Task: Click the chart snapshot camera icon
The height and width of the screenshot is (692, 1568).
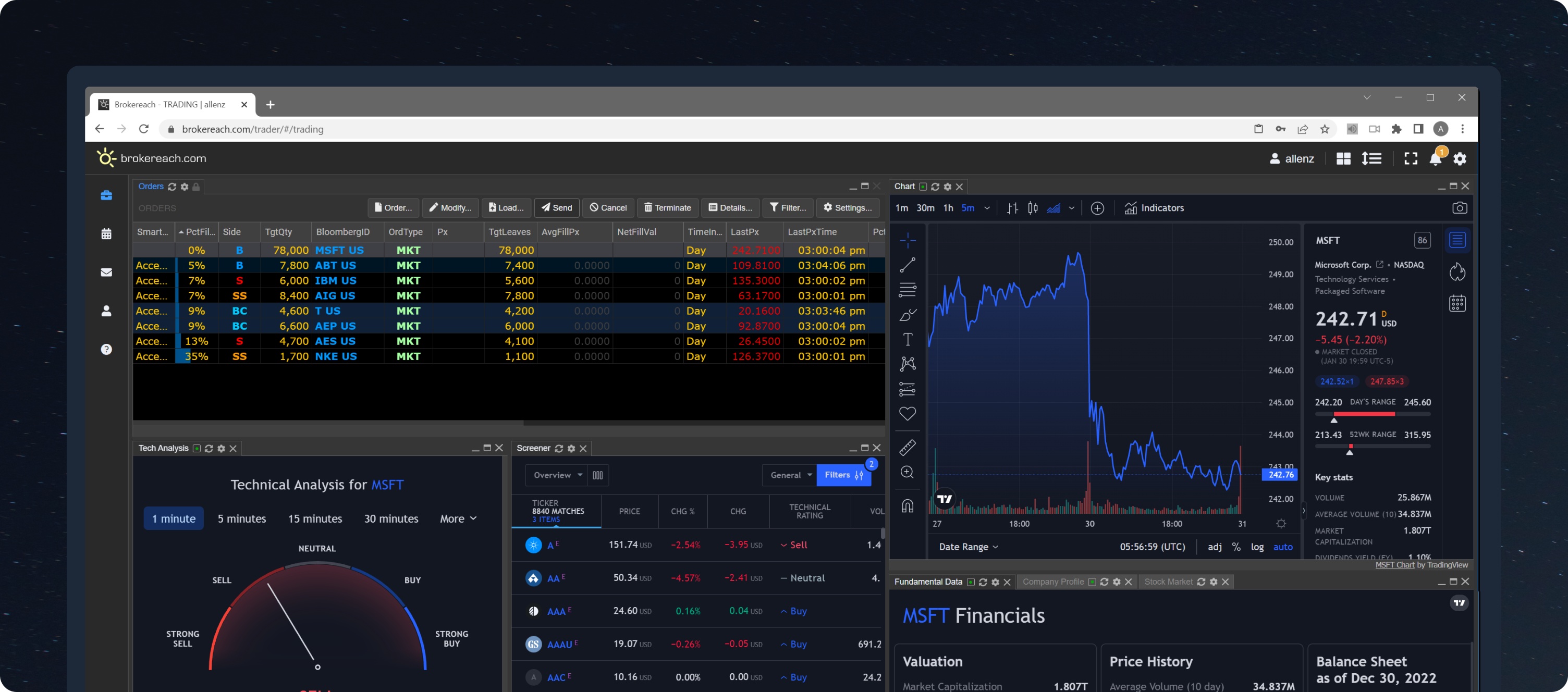Action: pos(1459,208)
